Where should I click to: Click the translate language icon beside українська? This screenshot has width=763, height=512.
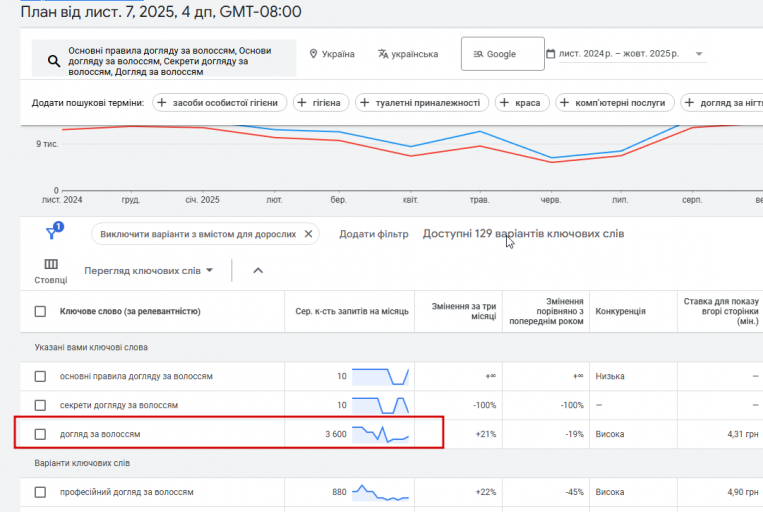click(x=383, y=54)
